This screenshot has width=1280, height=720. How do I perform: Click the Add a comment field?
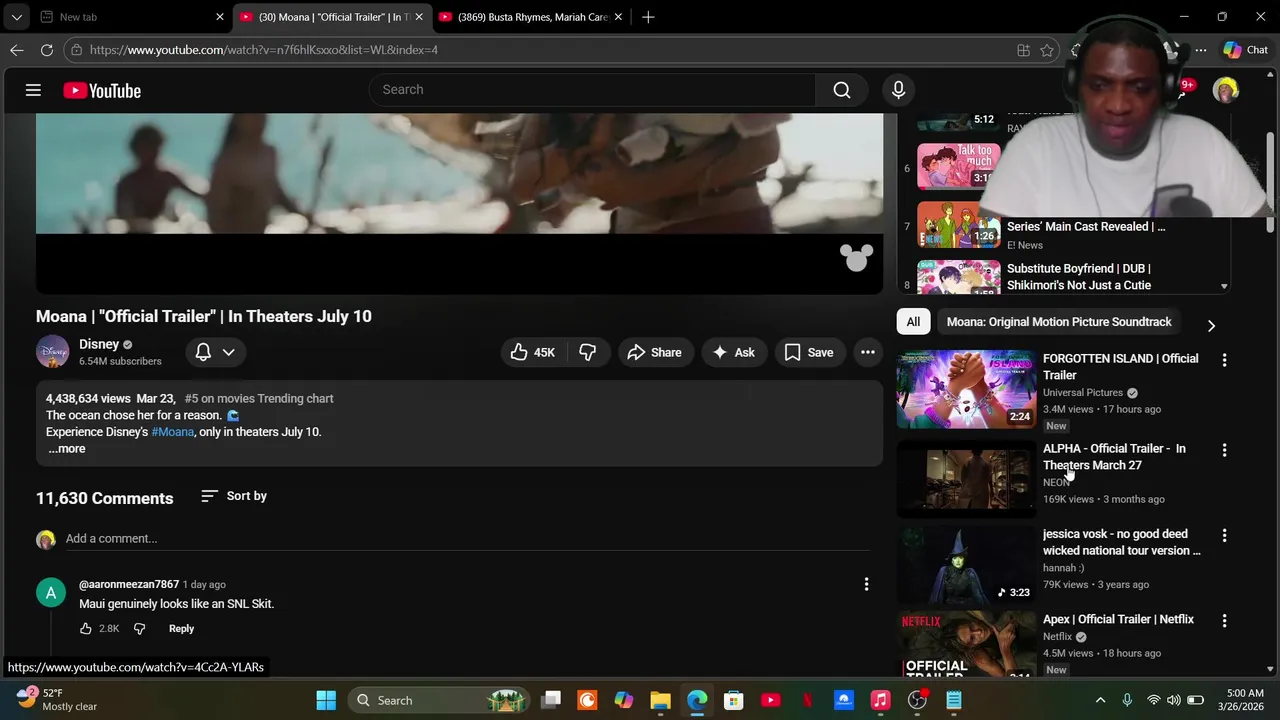tap(467, 539)
